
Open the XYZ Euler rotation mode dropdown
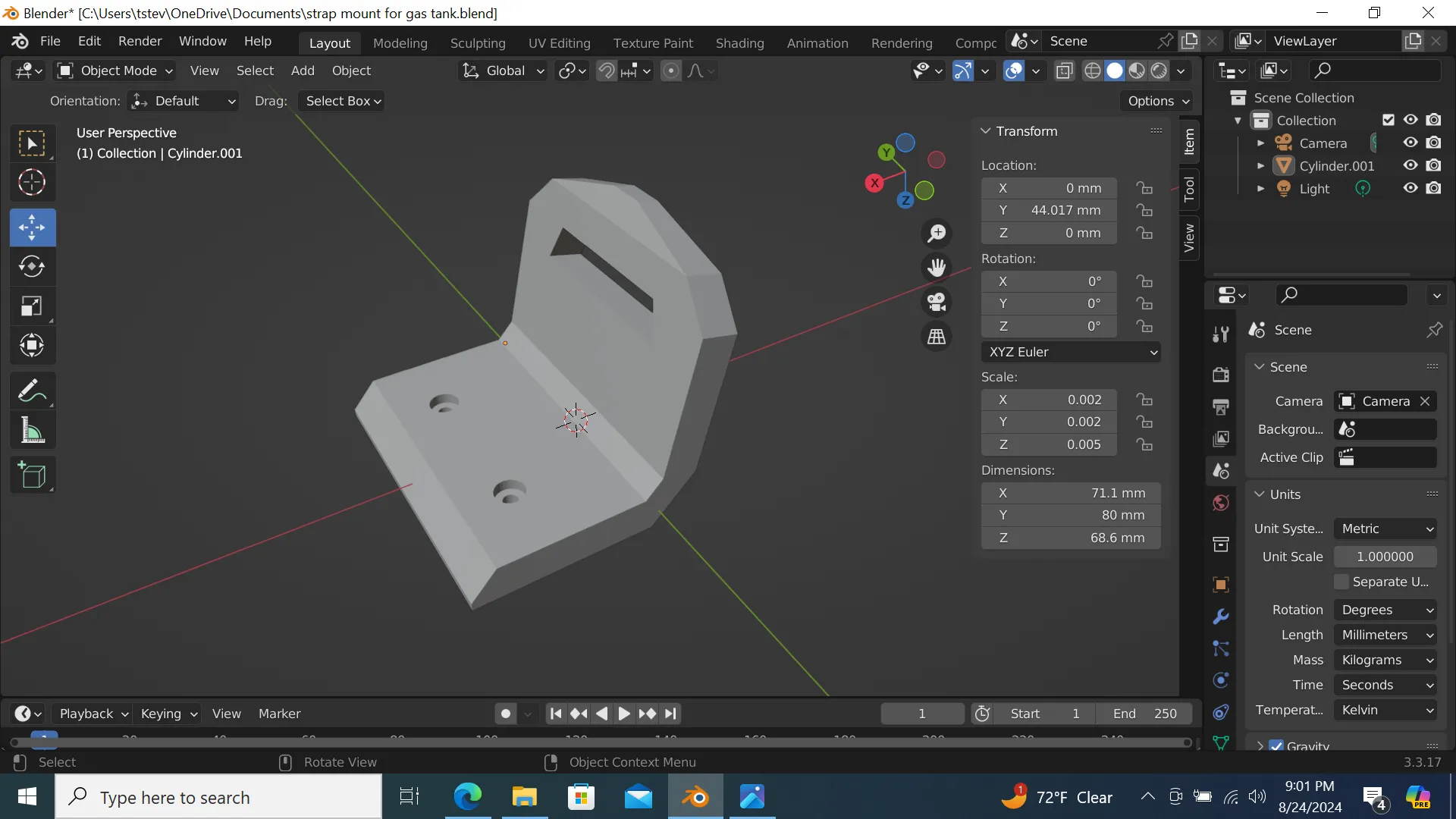tap(1071, 352)
